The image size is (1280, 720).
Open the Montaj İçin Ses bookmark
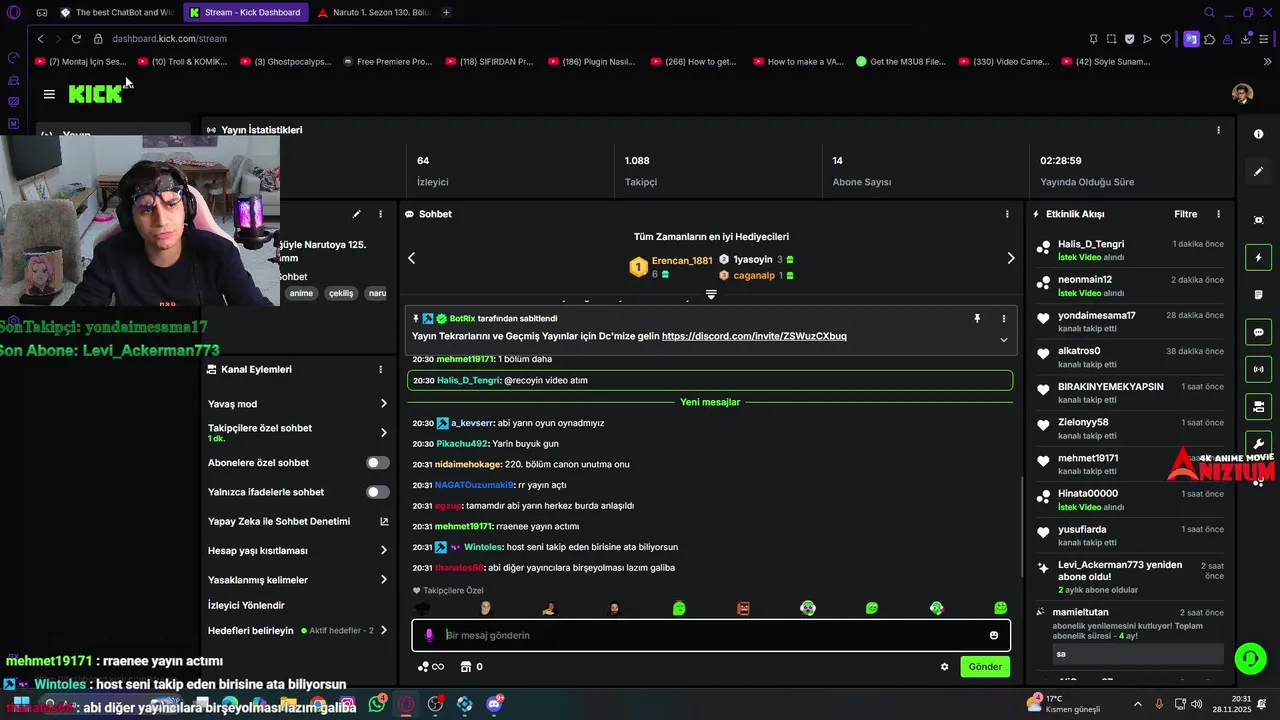pos(80,62)
